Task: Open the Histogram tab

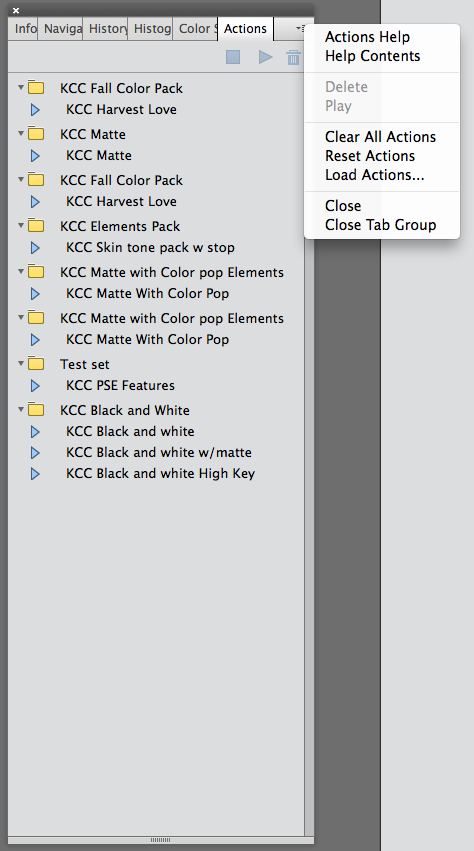Action: tap(151, 29)
